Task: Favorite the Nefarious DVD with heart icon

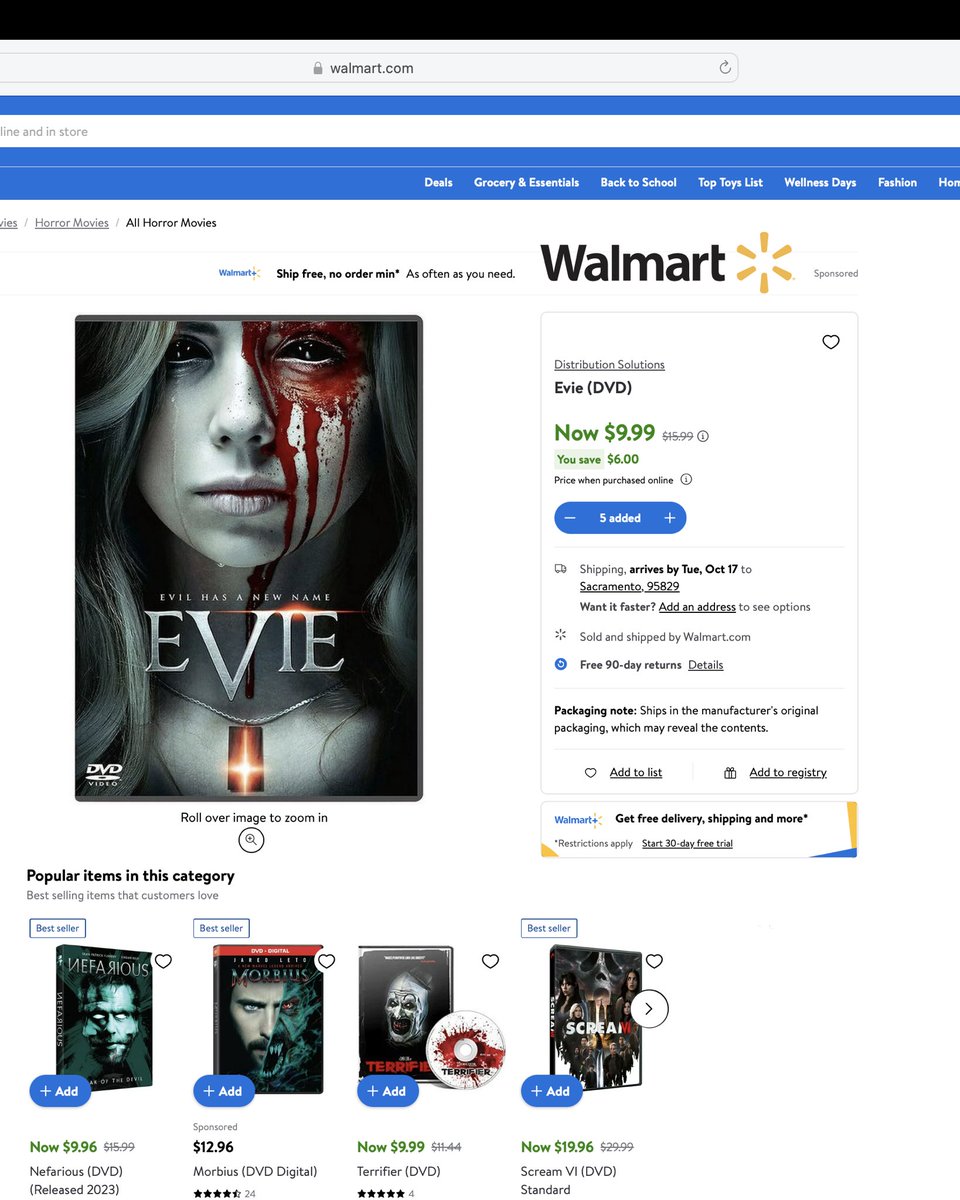Action: (163, 961)
